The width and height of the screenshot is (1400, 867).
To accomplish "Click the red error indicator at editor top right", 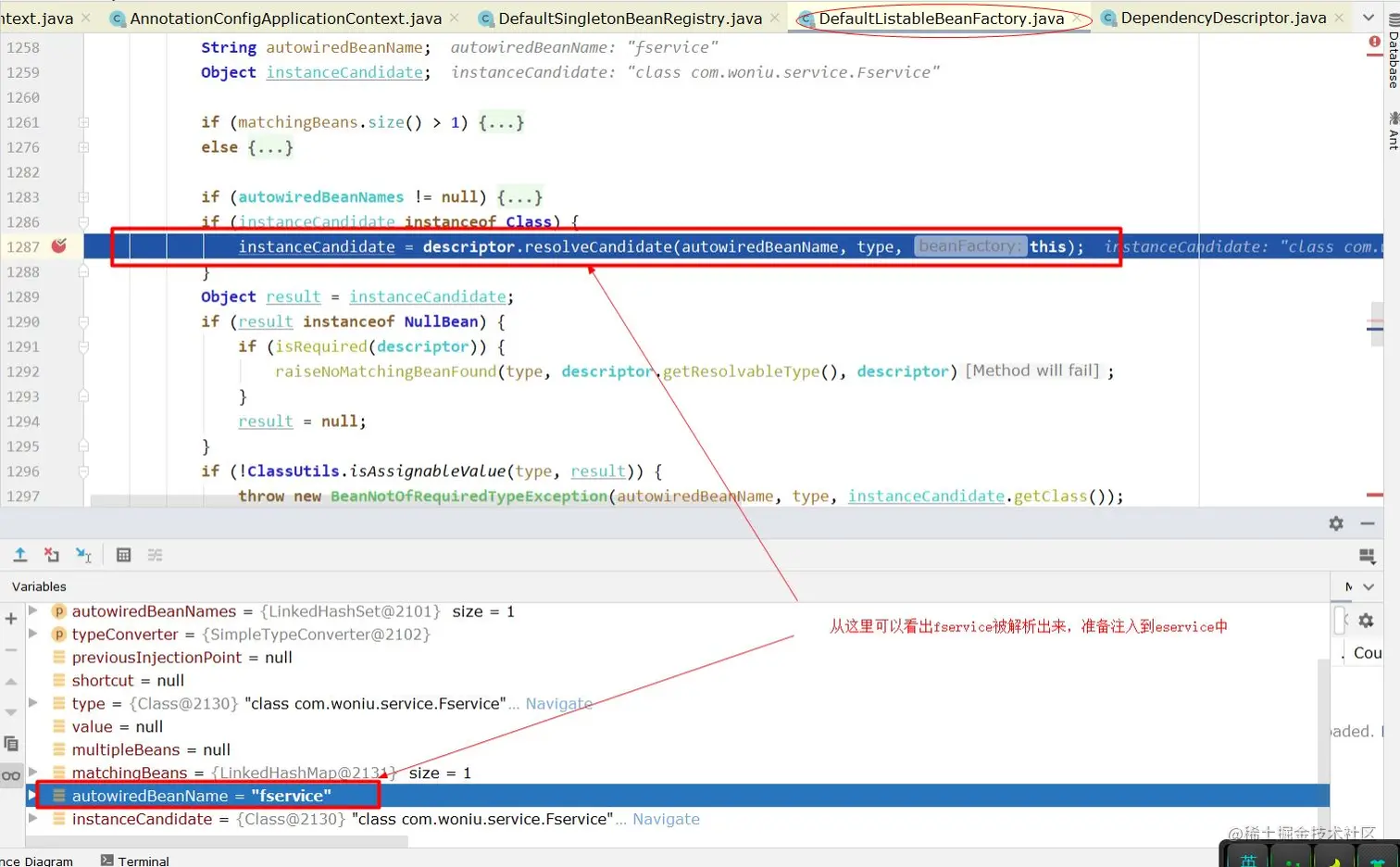I will 1374,42.
